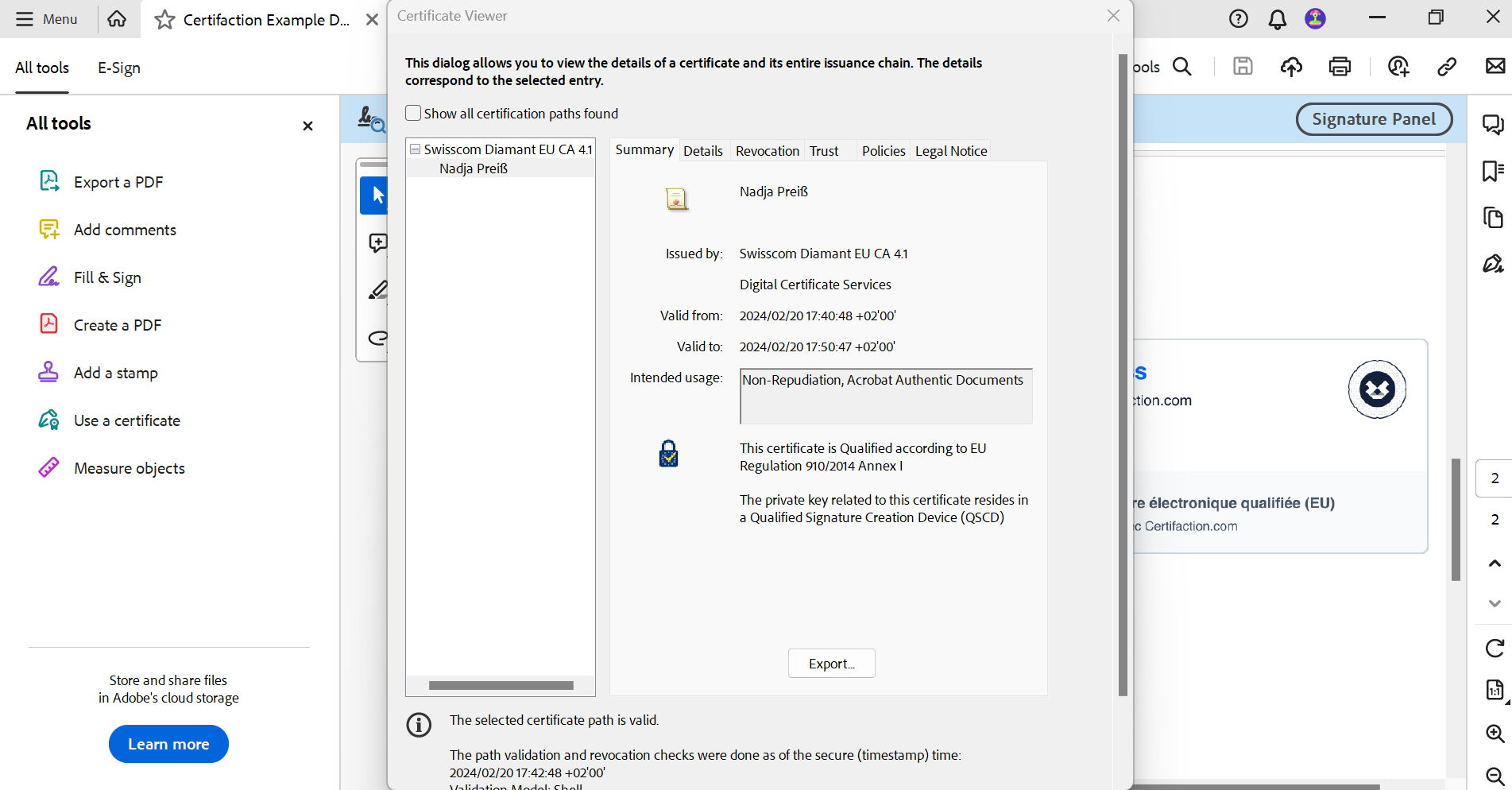Click the certificate tree horizontal scrollbar
1512x790 pixels.
click(501, 685)
